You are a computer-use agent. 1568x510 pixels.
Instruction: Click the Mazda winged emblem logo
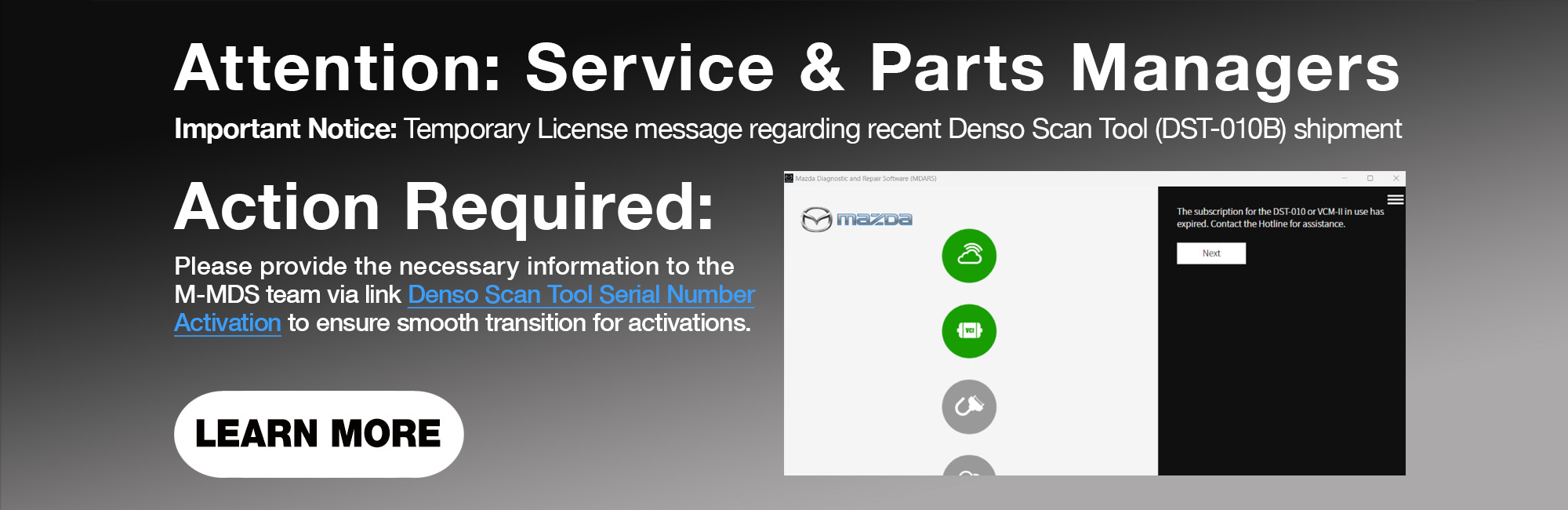click(816, 219)
